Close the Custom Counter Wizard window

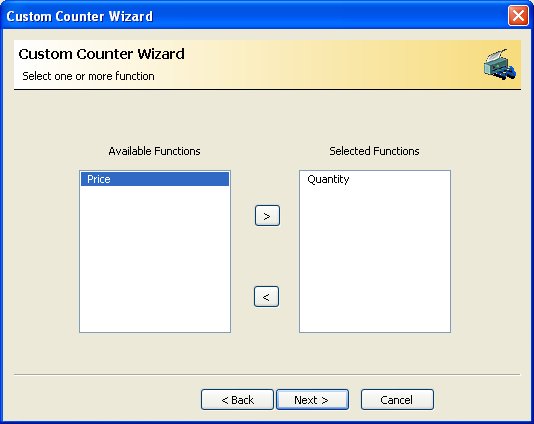[518, 16]
